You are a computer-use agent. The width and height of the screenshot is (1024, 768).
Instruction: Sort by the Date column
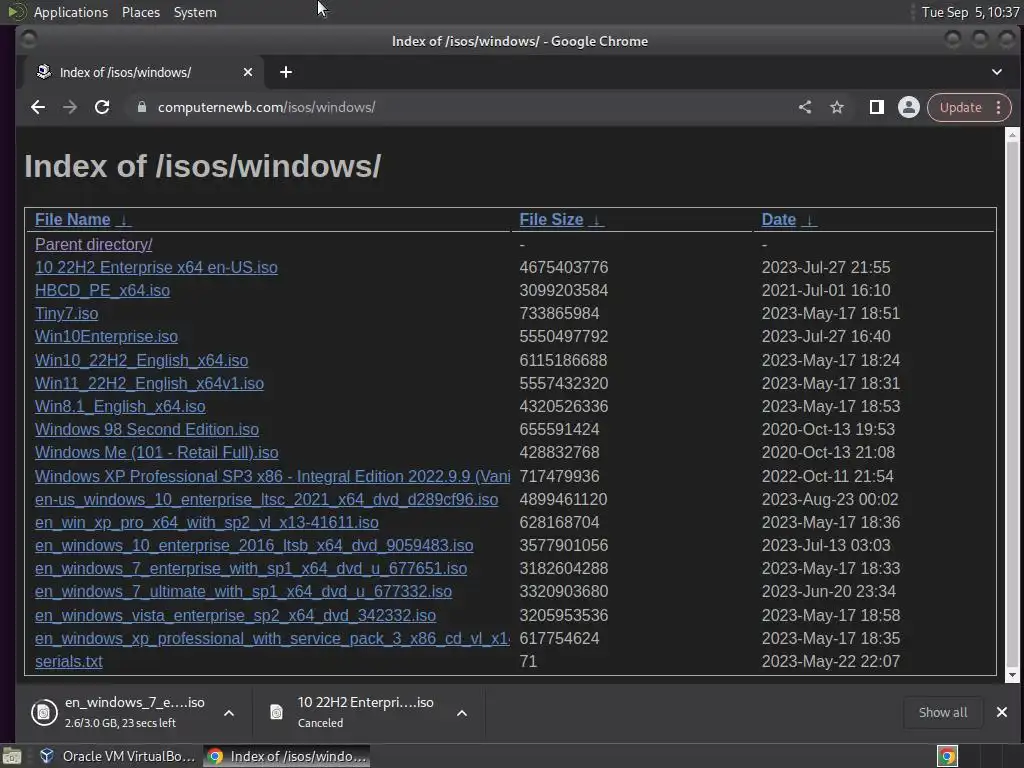pyautogui.click(x=778, y=219)
